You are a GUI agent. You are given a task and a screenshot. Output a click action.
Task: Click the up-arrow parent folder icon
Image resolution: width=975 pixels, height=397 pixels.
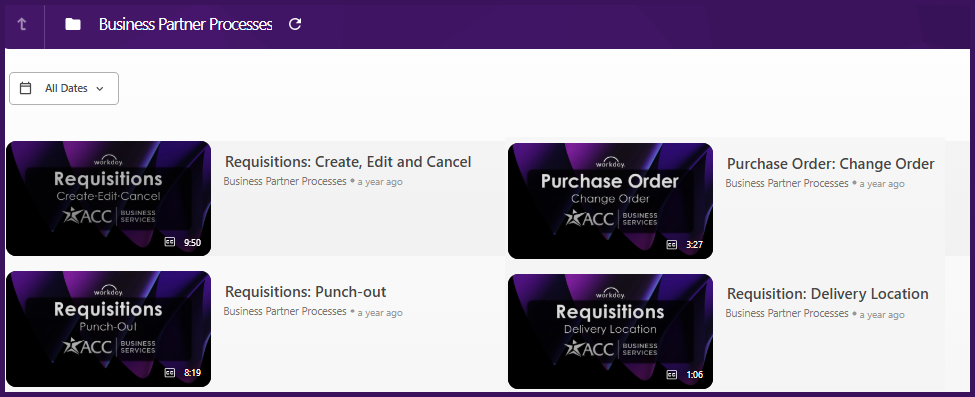pyautogui.click(x=22, y=24)
